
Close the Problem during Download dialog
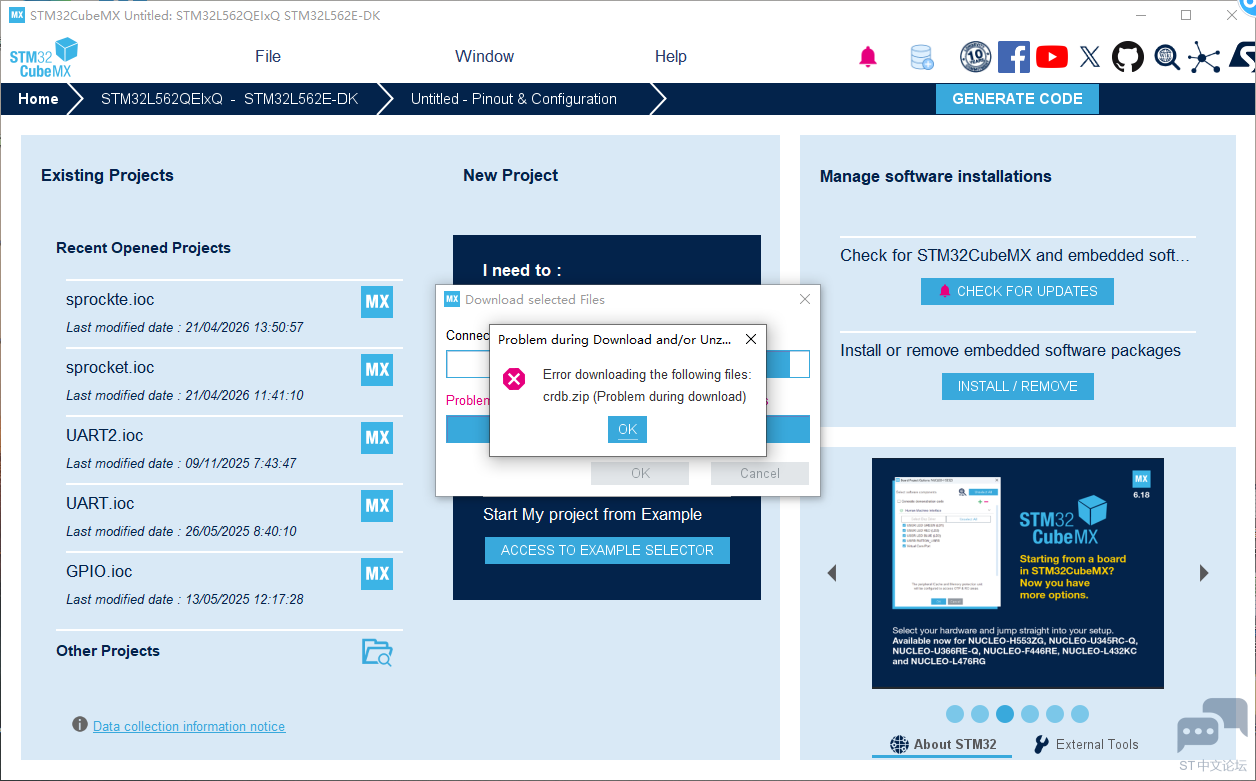751,339
